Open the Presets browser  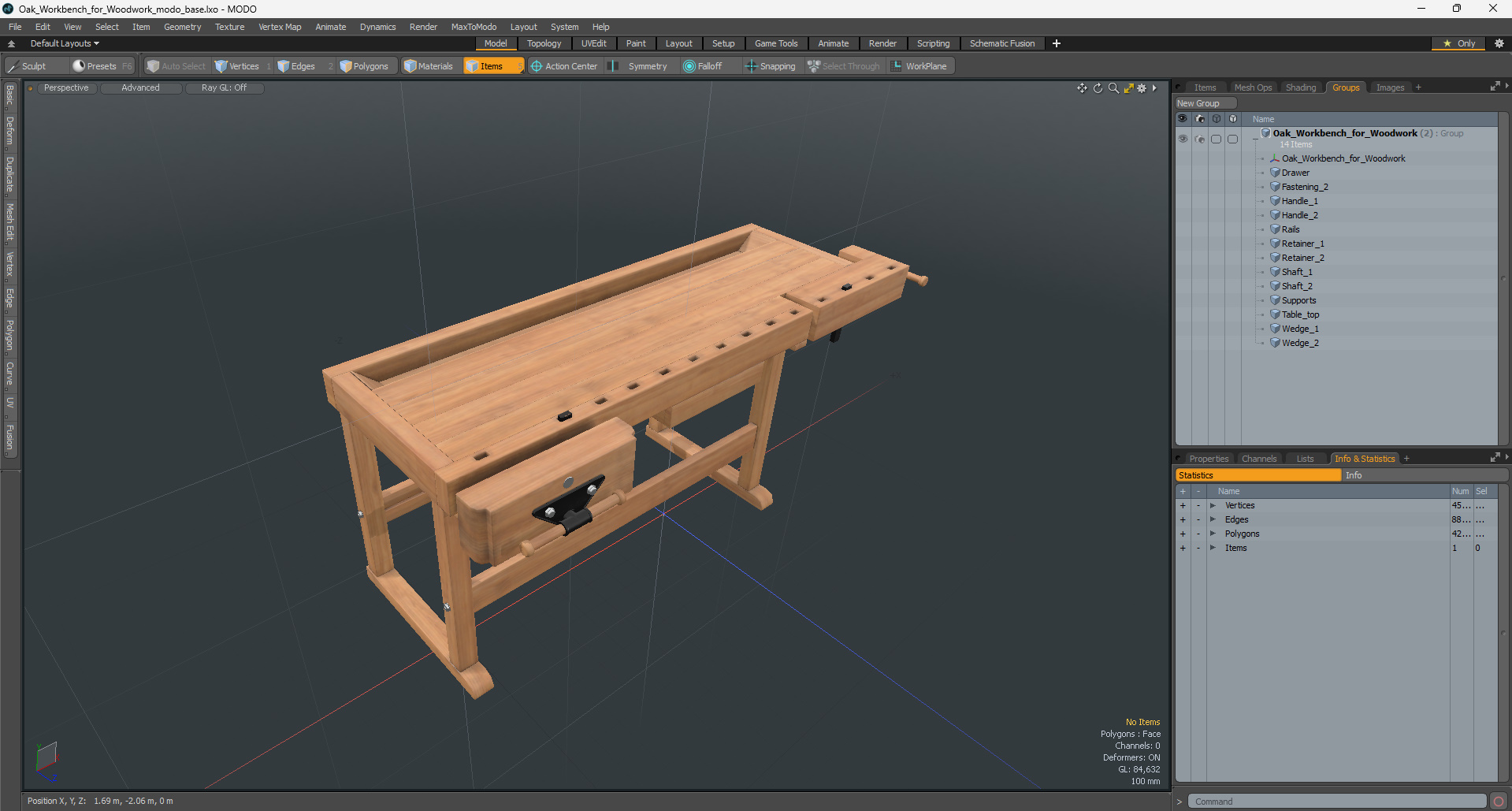102,66
